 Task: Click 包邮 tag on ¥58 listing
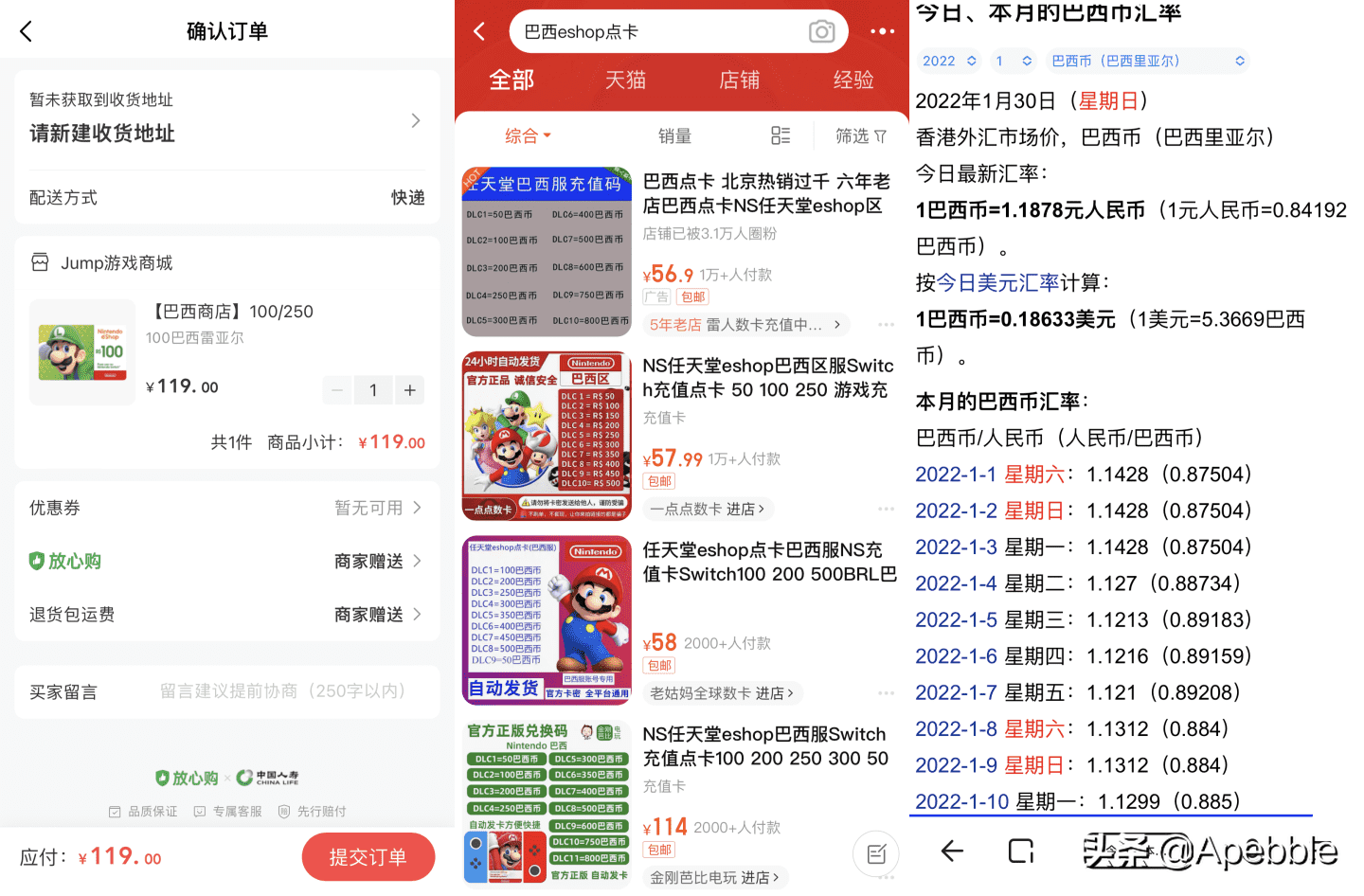point(659,666)
